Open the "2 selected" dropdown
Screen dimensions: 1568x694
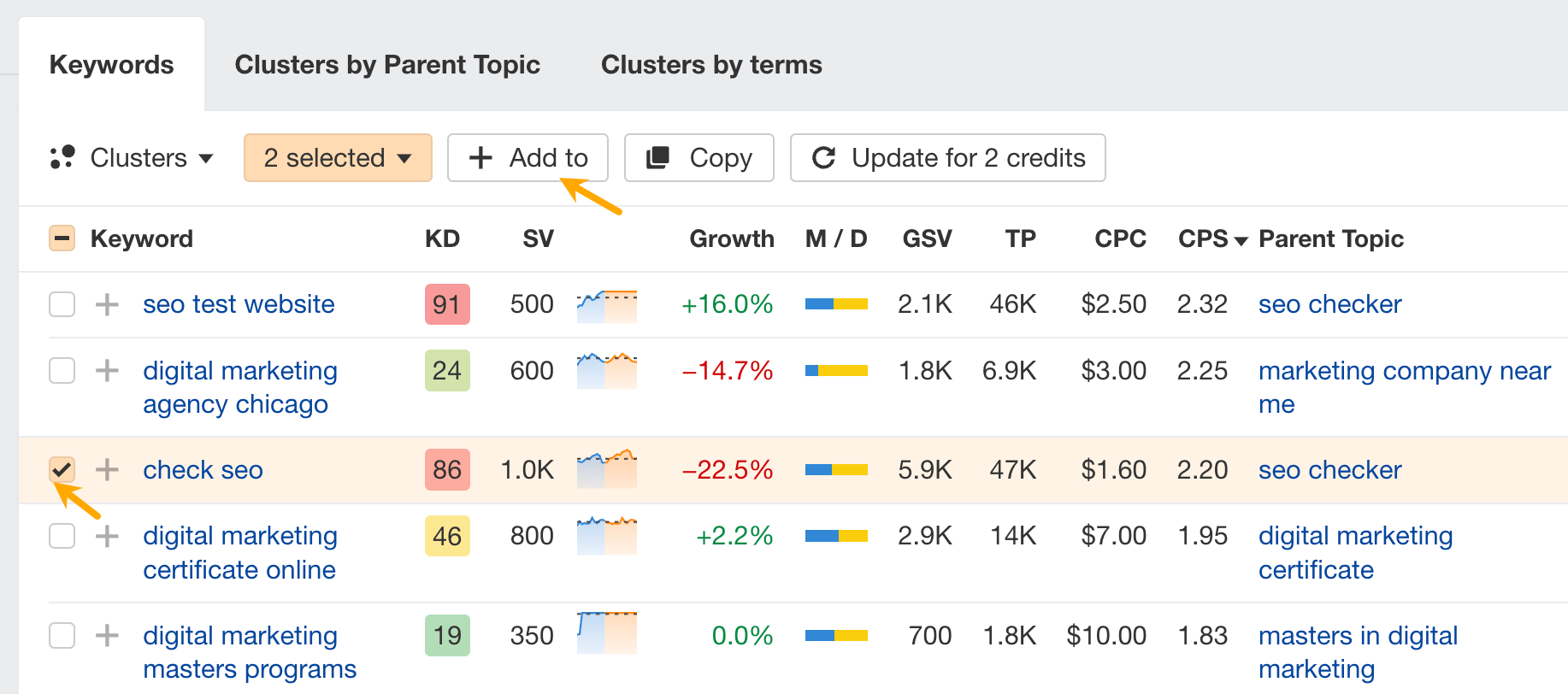[x=337, y=157]
